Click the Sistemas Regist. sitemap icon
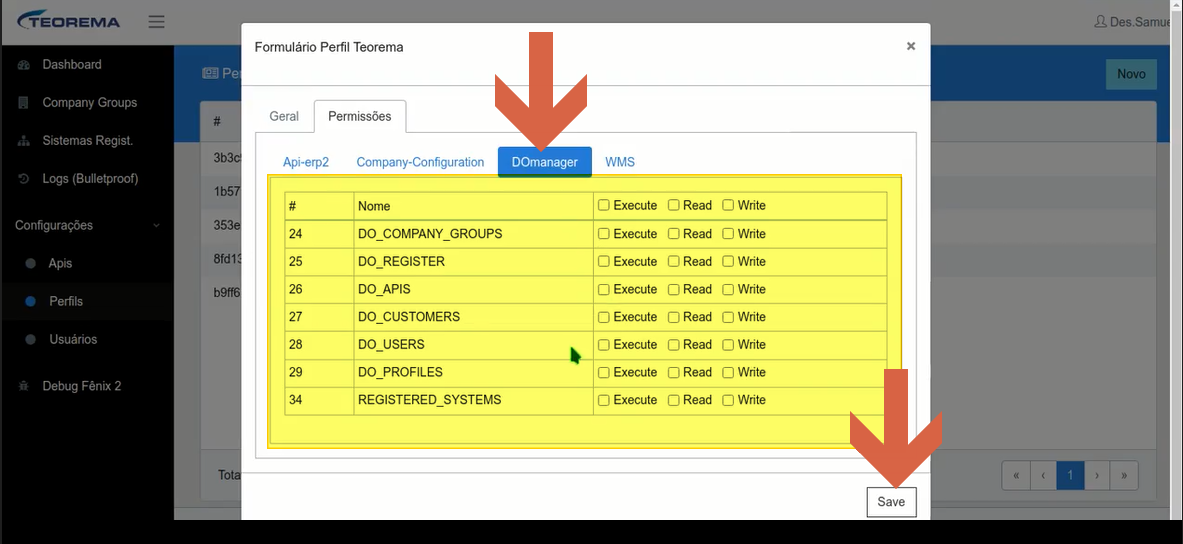Screen dimensions: 1183x544 point(23,141)
